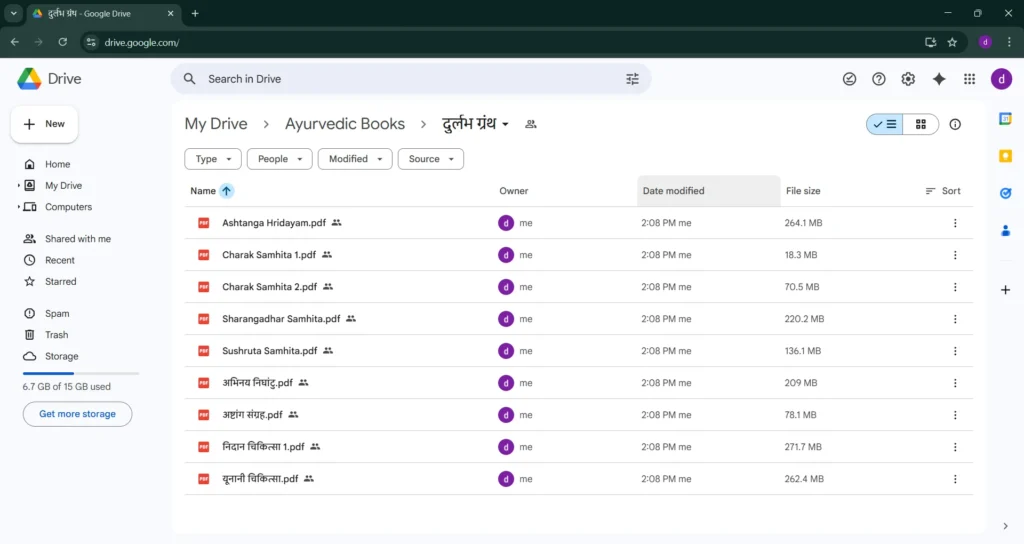Go to Shared with me
1024x544 pixels.
pyautogui.click(x=77, y=239)
